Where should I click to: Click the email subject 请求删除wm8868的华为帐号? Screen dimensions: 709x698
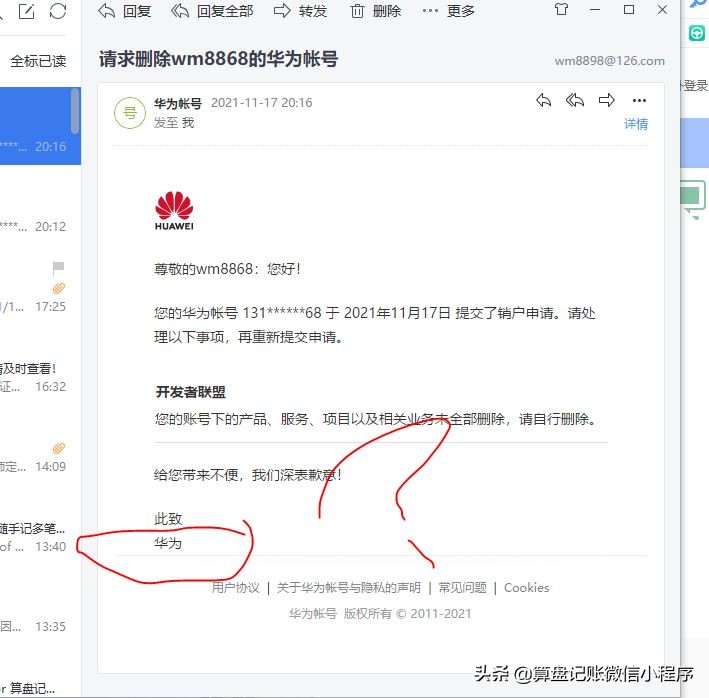point(218,59)
